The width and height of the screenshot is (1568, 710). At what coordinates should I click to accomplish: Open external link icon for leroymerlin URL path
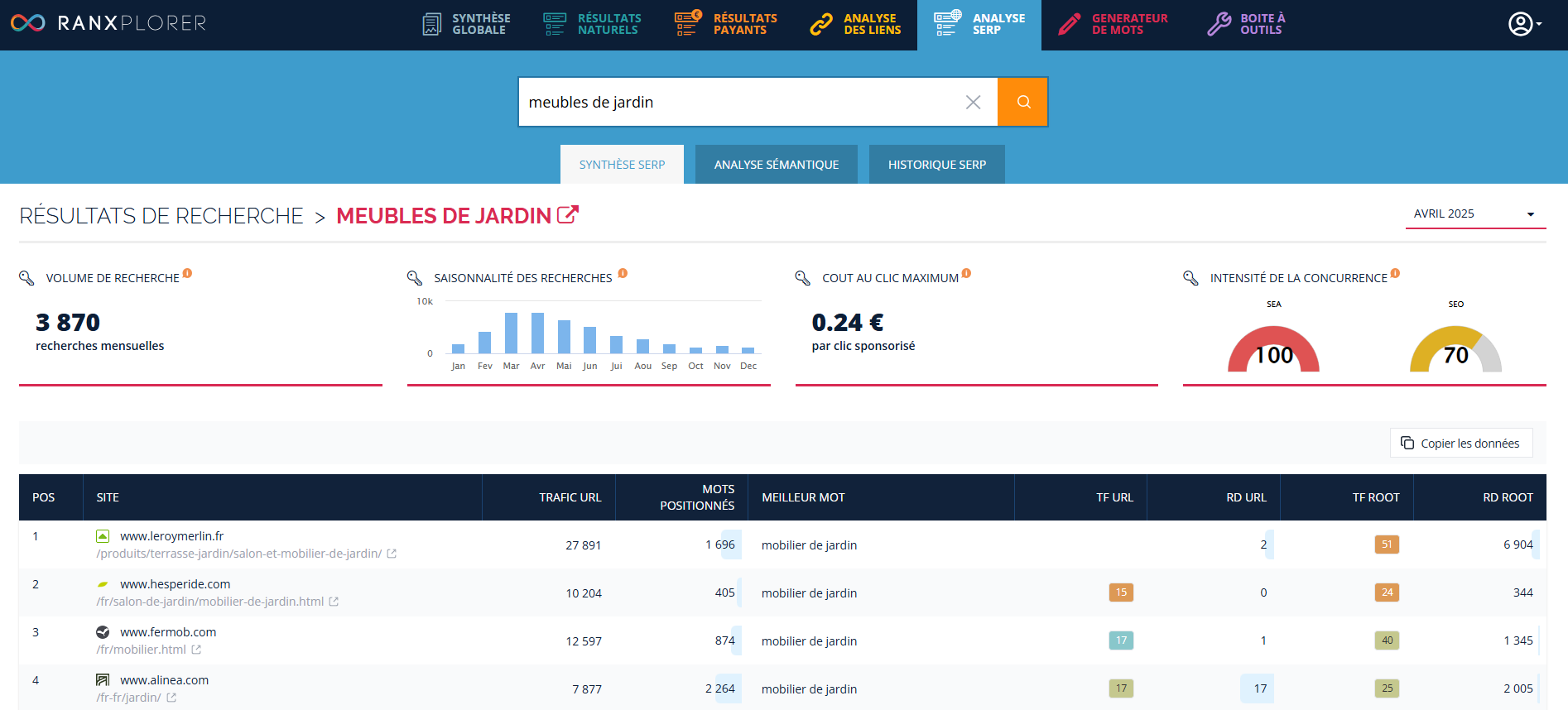point(392,554)
